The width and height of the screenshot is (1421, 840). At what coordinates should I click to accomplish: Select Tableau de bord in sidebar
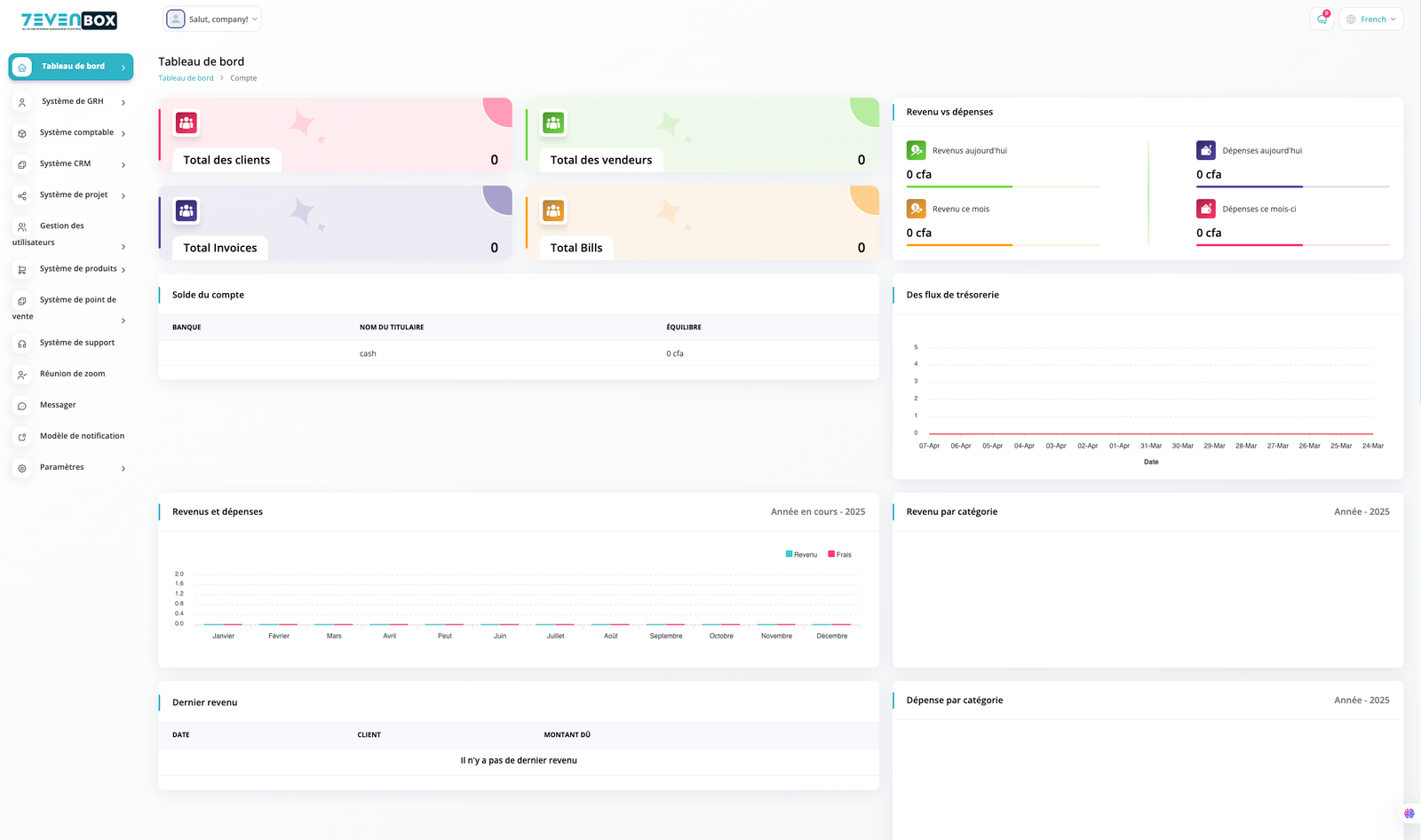(x=71, y=67)
